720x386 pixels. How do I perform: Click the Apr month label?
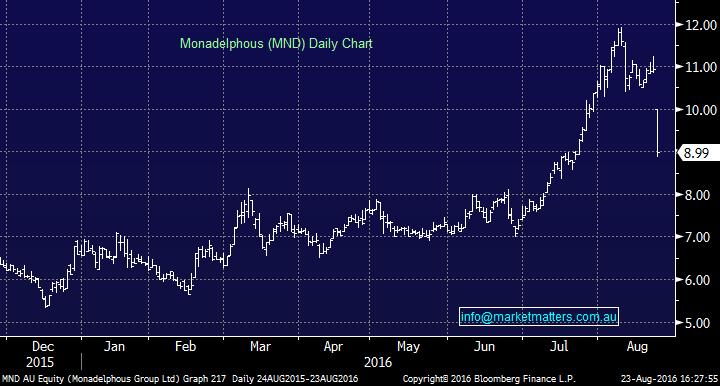pos(333,347)
